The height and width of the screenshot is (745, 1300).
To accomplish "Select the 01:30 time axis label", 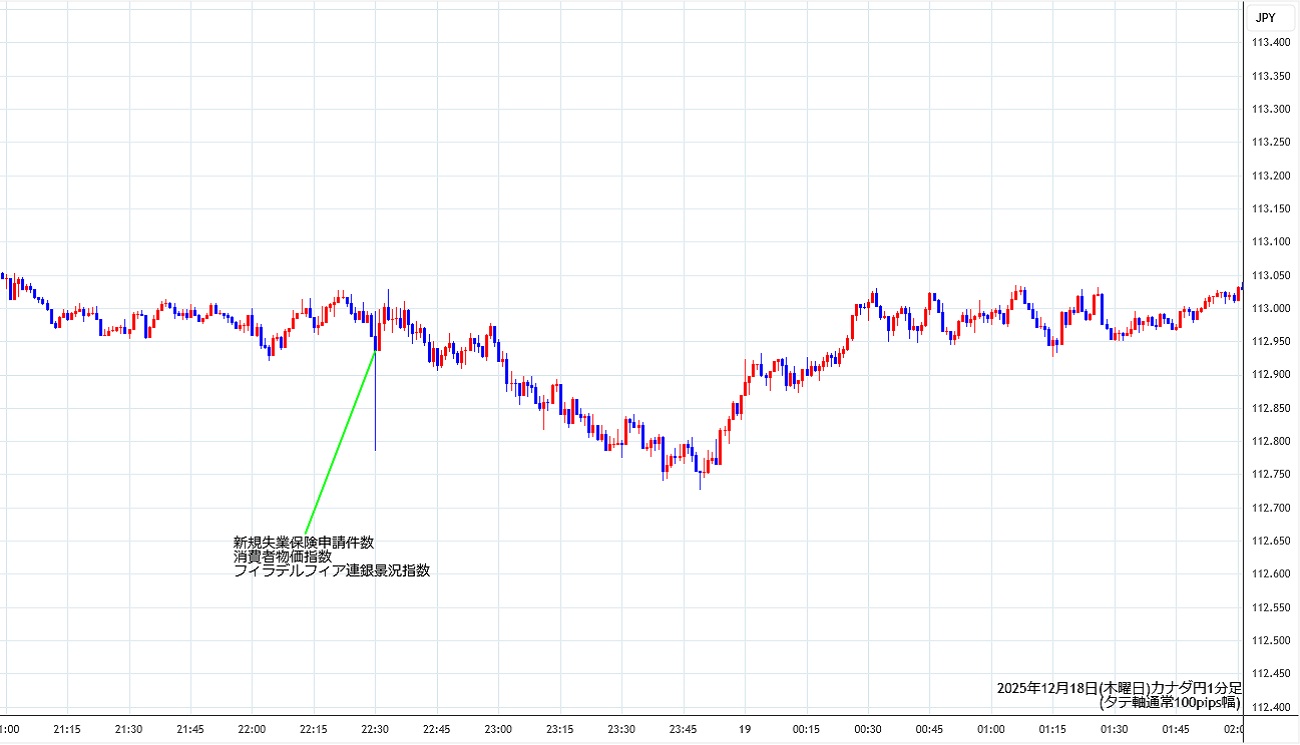I will pyautogui.click(x=1115, y=729).
